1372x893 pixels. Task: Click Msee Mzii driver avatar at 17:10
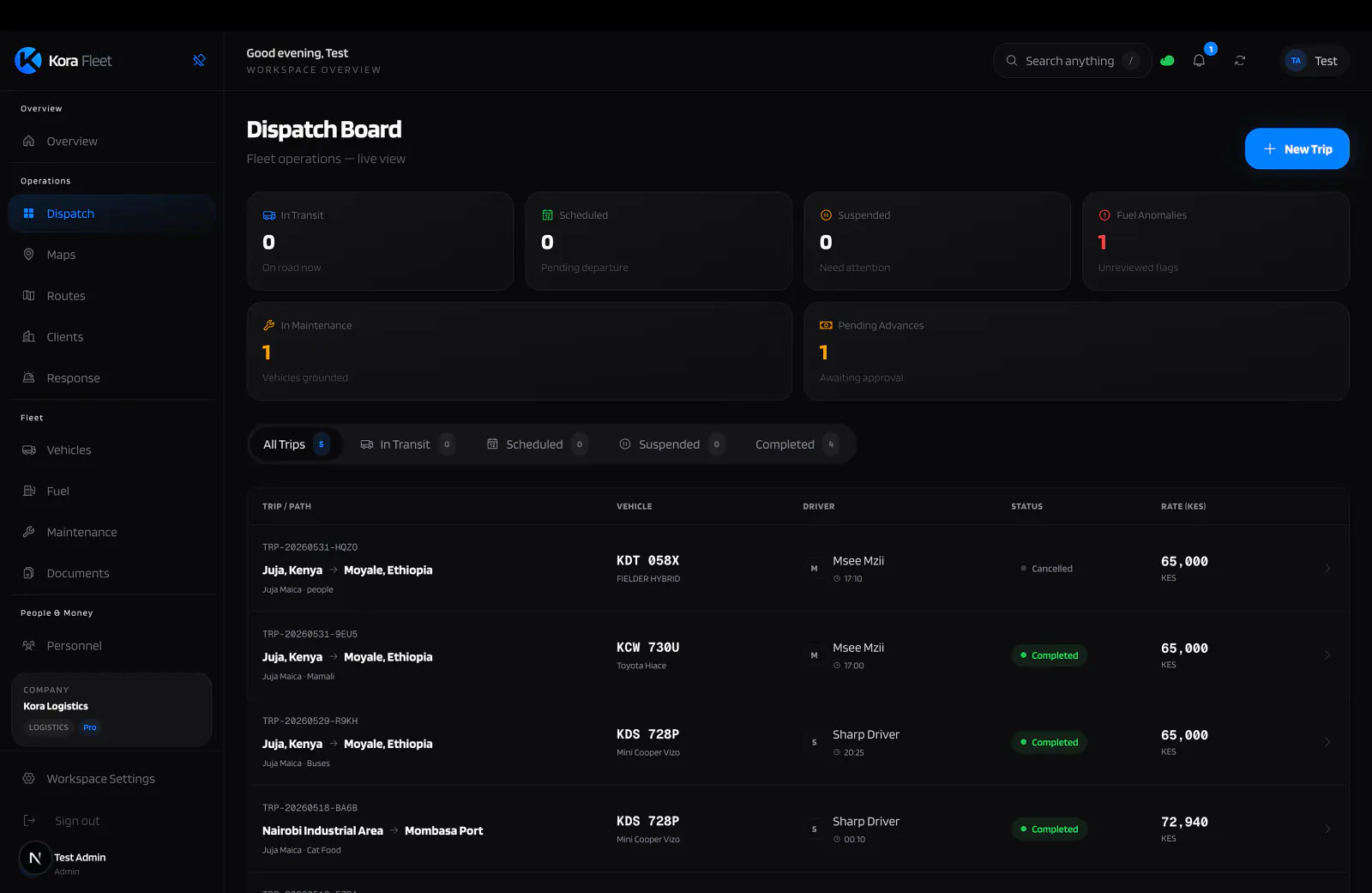point(814,569)
